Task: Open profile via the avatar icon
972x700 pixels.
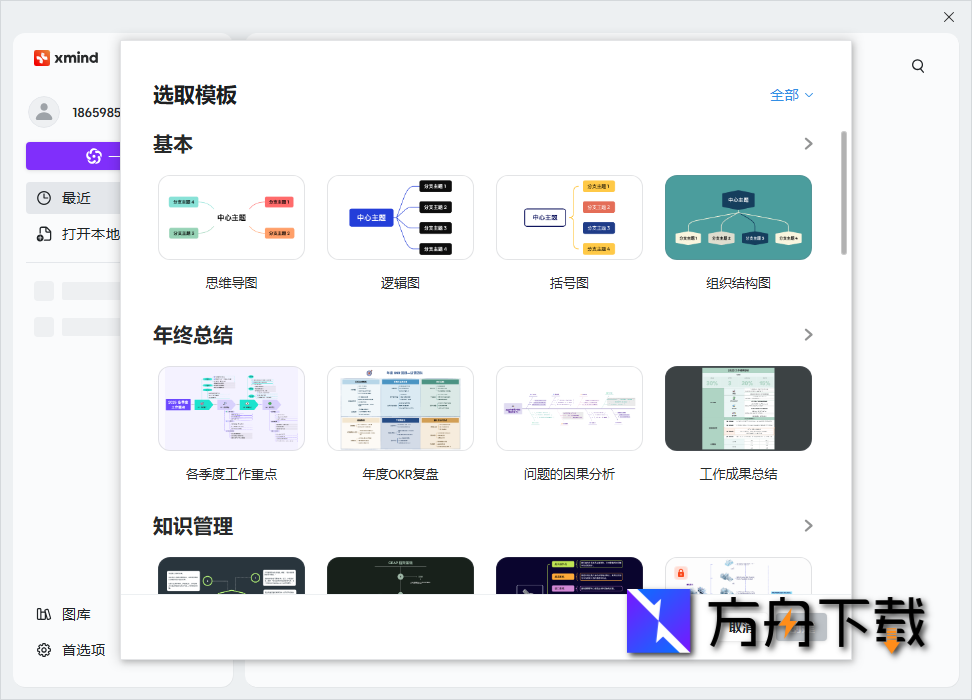Action: point(44,112)
